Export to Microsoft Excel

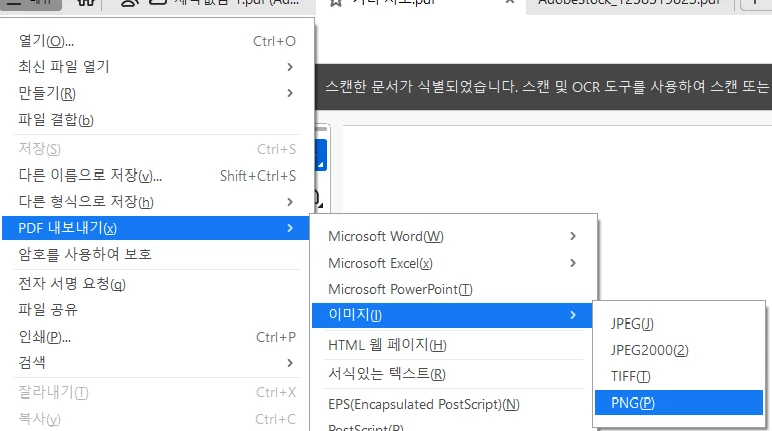(453, 263)
